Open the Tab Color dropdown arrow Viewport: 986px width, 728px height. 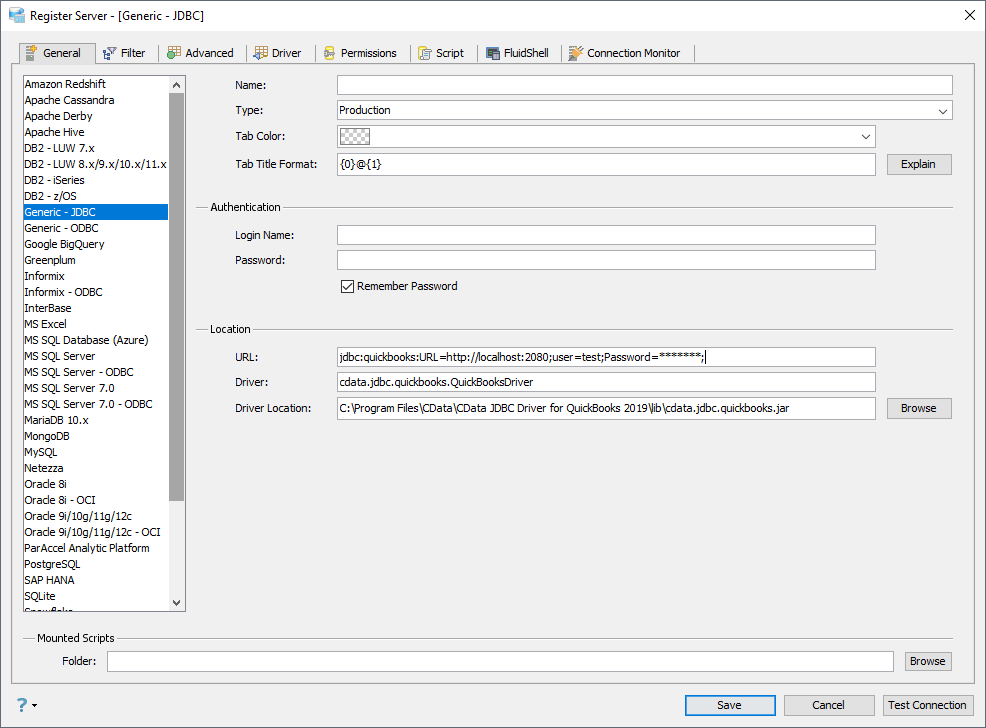pos(865,136)
